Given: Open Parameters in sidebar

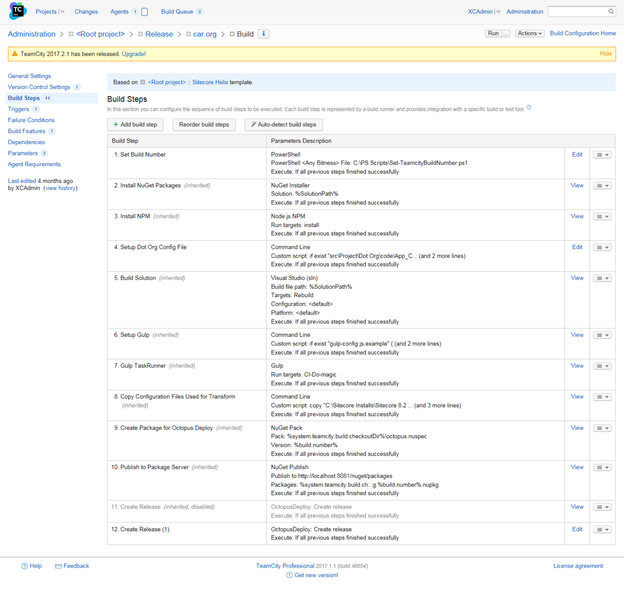Looking at the screenshot, I should click(23, 153).
